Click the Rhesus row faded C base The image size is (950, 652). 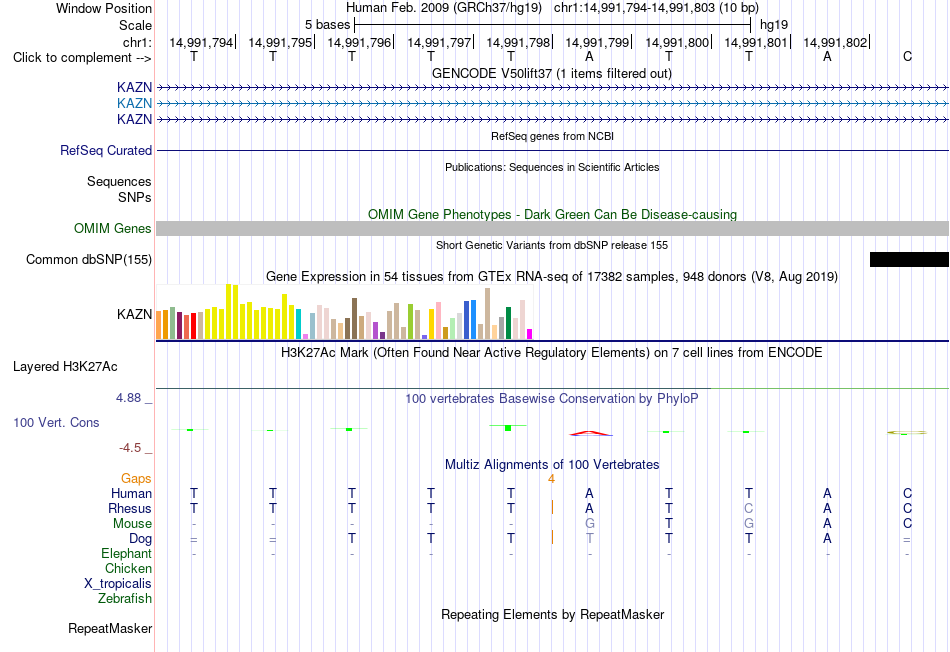[x=749, y=508]
